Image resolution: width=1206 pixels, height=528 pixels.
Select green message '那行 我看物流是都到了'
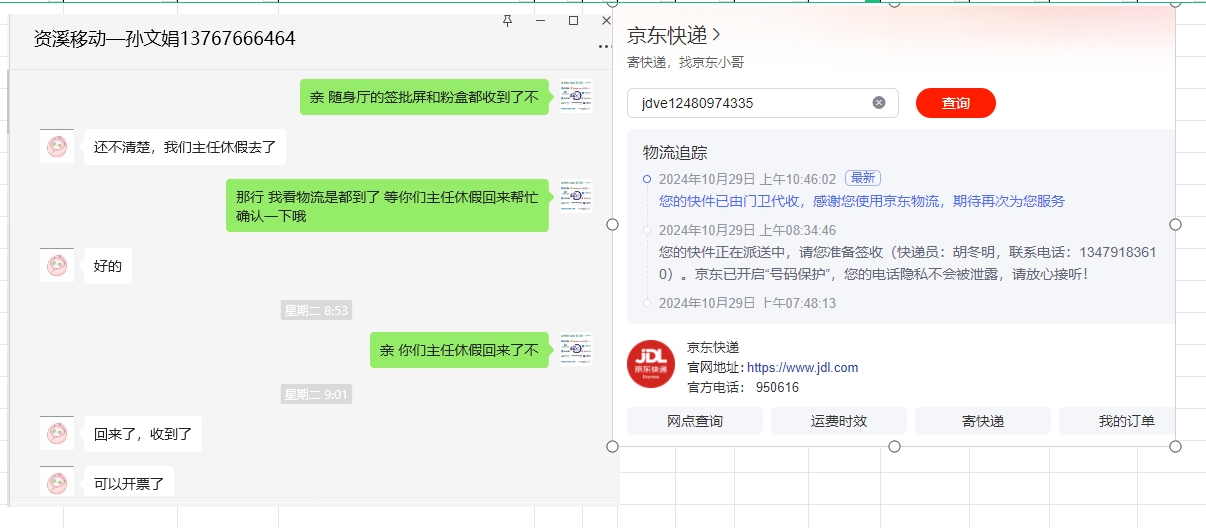tap(387, 206)
